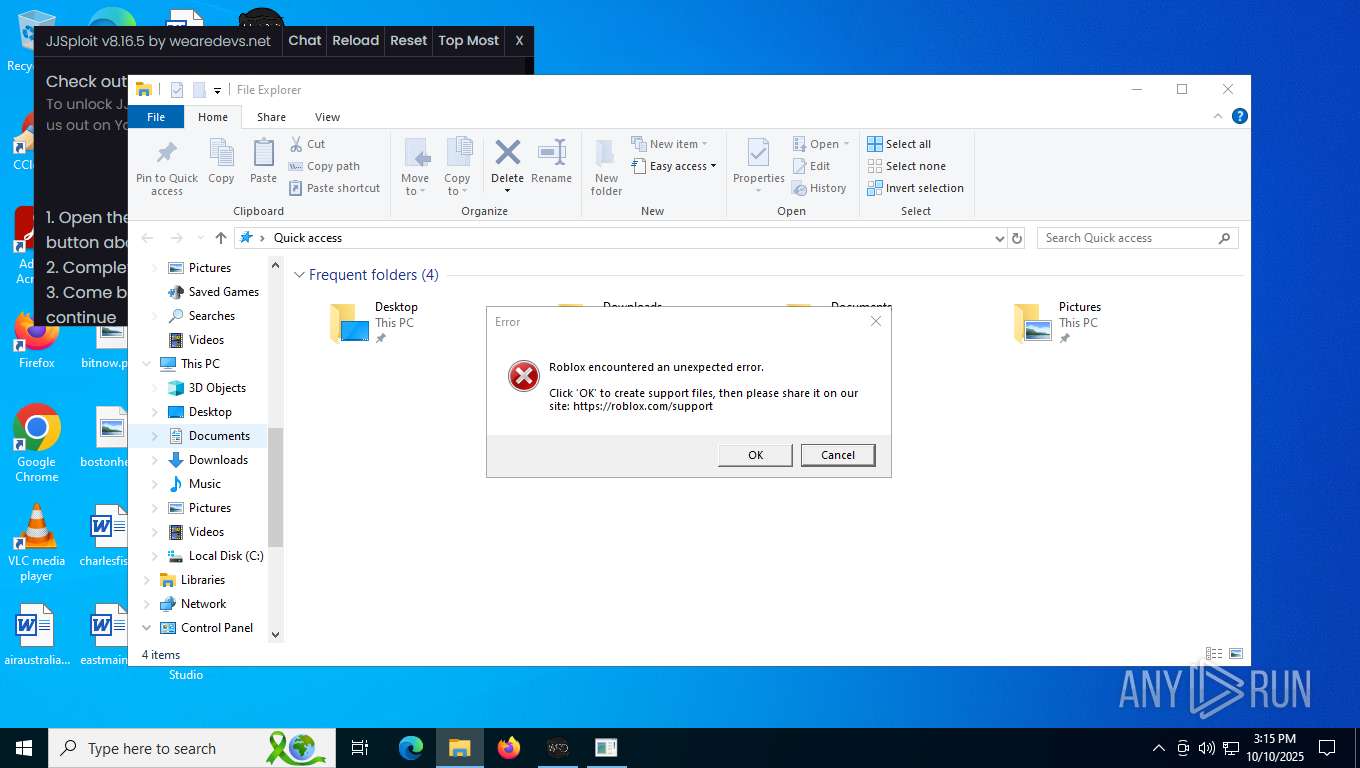The height and width of the screenshot is (768, 1360).
Task: Click Reset in the JJSploit window
Action: pyautogui.click(x=408, y=41)
